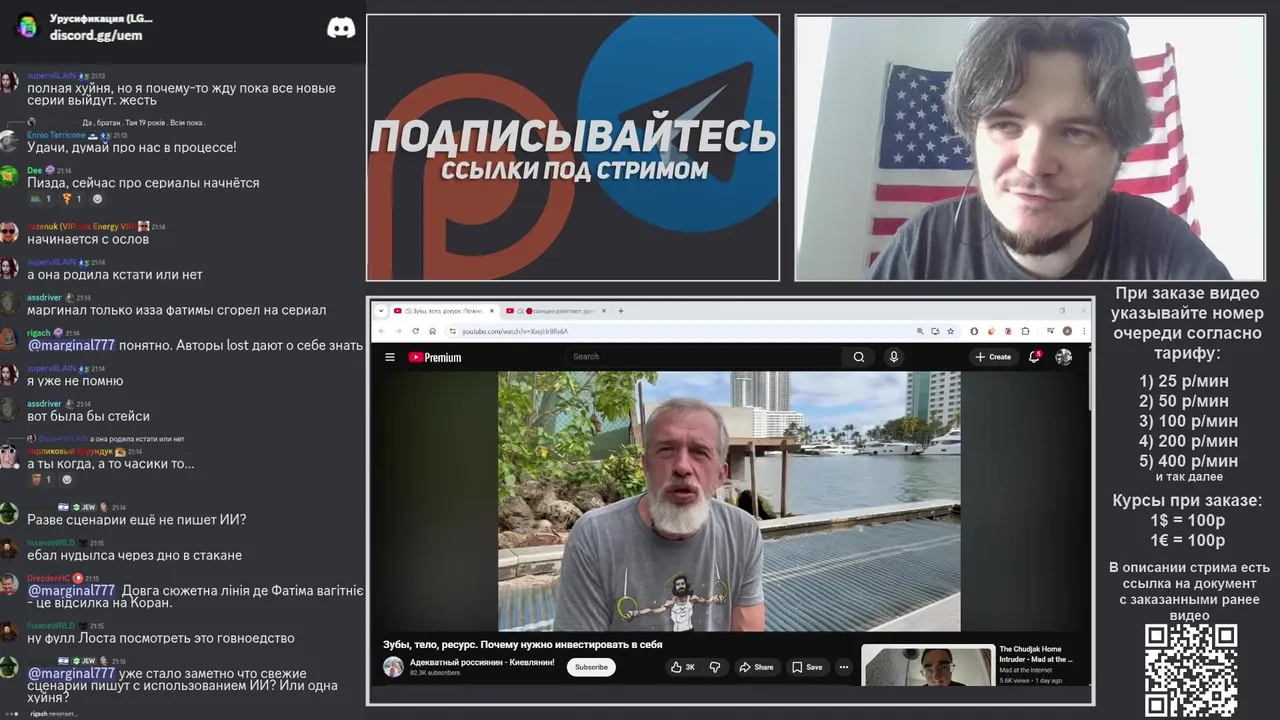The image size is (1280, 720).
Task: Click the Discord logo icon
Action: click(x=341, y=28)
